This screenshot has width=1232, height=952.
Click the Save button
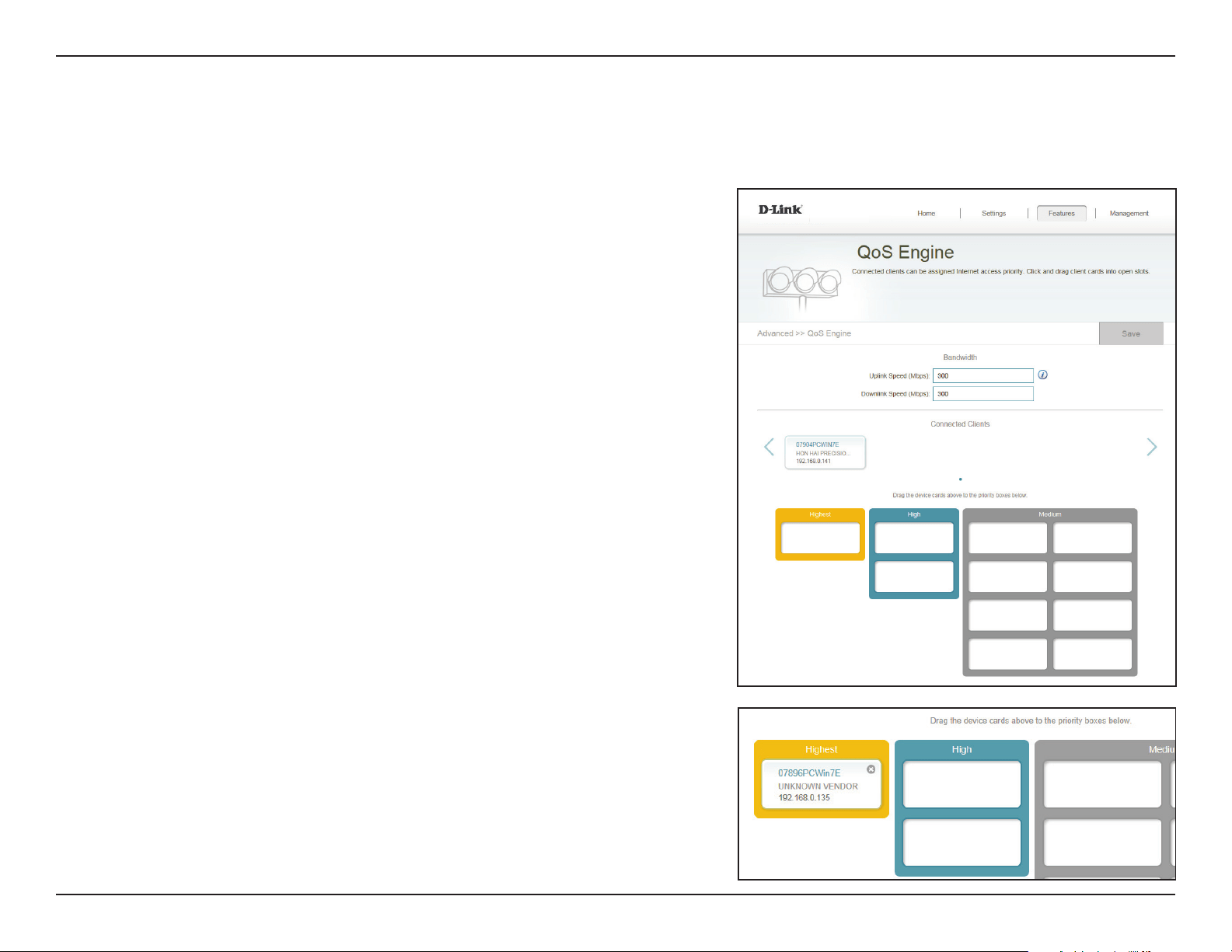coord(1131,333)
